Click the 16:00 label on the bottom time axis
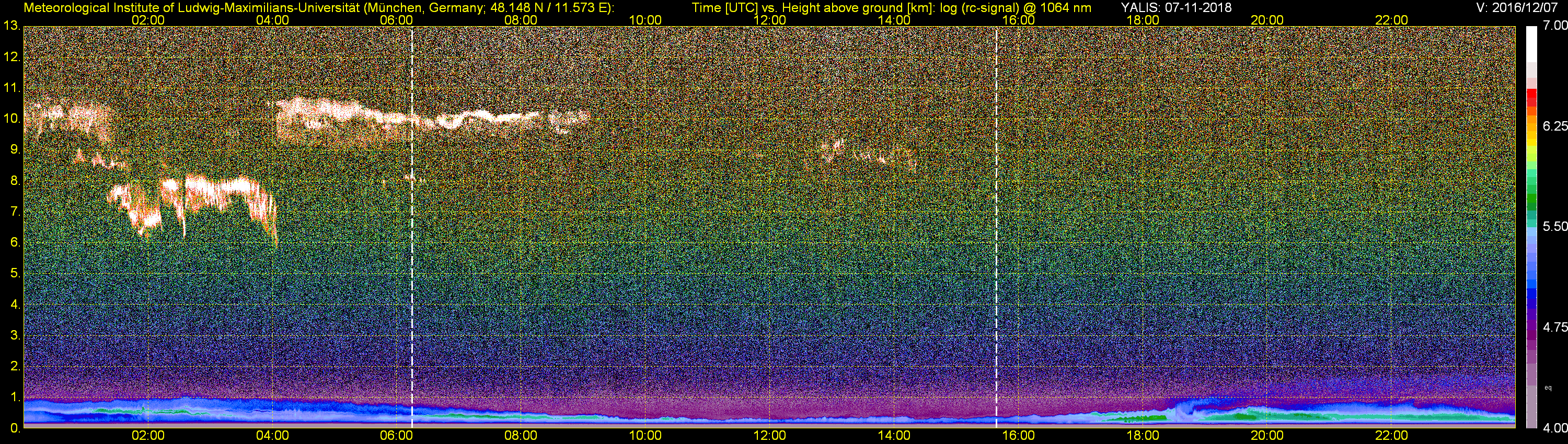This screenshot has height=444, width=1568. [x=1018, y=436]
